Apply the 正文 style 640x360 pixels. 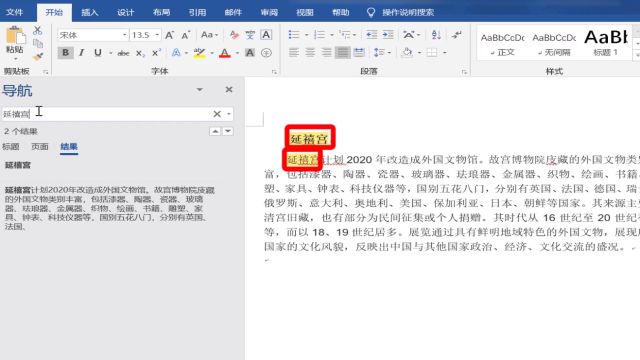coord(503,44)
